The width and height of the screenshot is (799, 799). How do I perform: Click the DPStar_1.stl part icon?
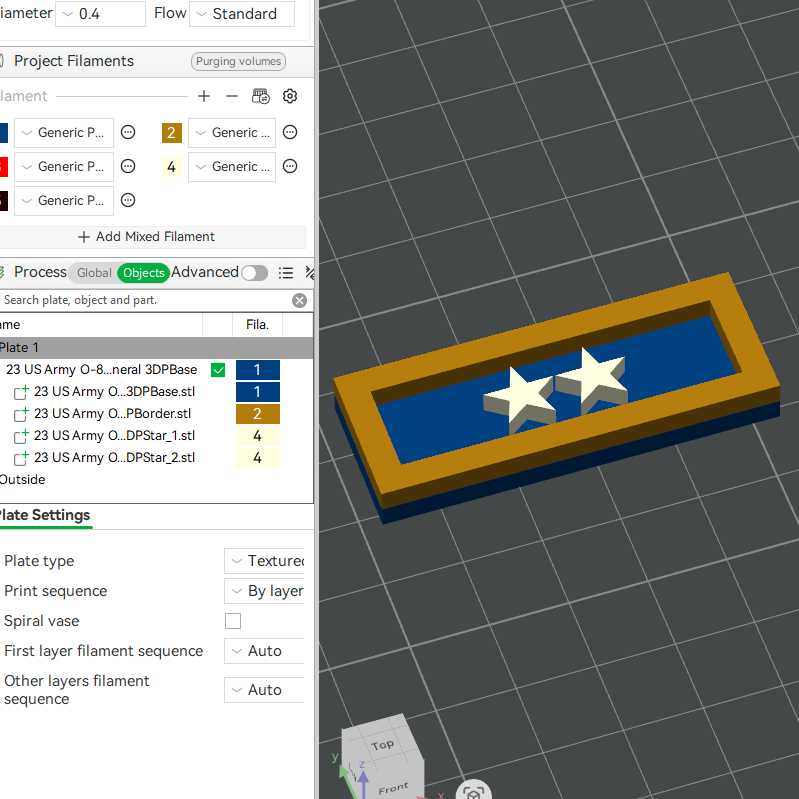click(x=21, y=436)
